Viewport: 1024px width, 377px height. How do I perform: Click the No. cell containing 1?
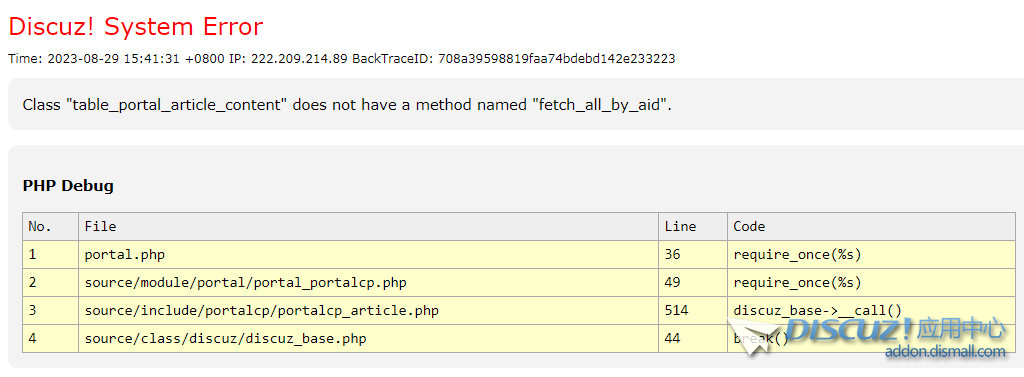coord(50,255)
